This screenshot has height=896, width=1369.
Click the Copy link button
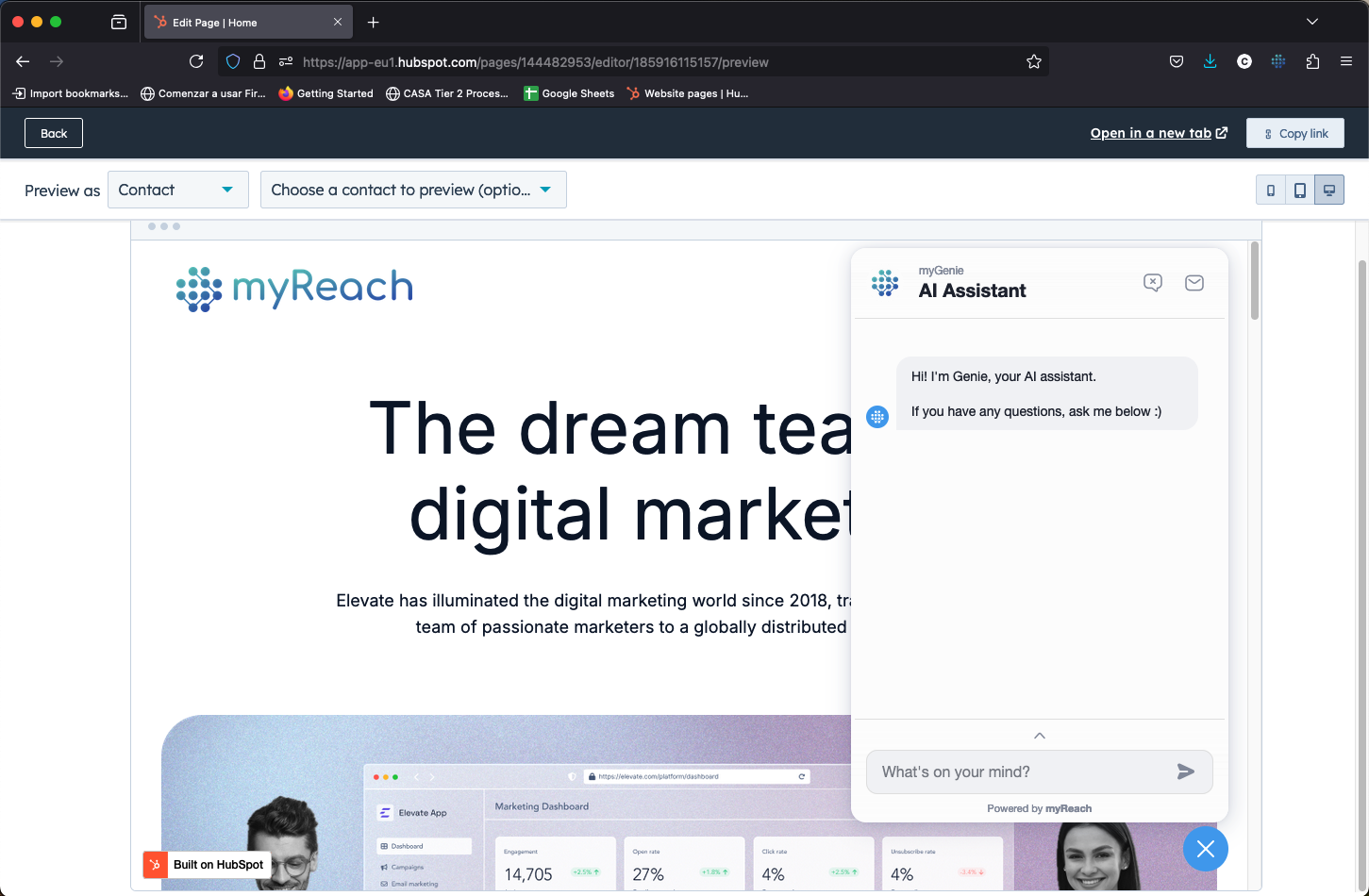point(1294,133)
